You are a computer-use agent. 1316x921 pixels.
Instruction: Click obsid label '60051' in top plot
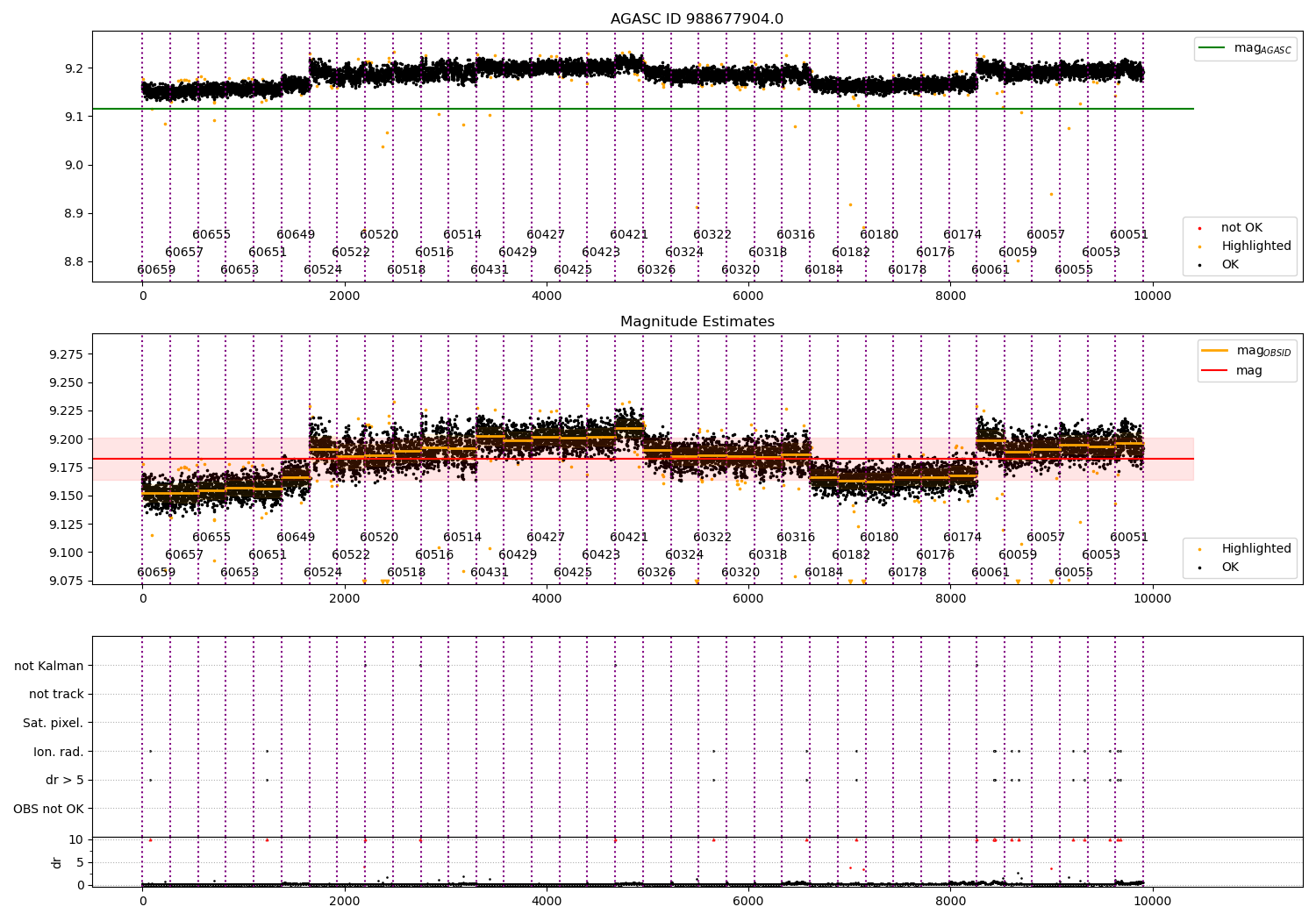1129,235
